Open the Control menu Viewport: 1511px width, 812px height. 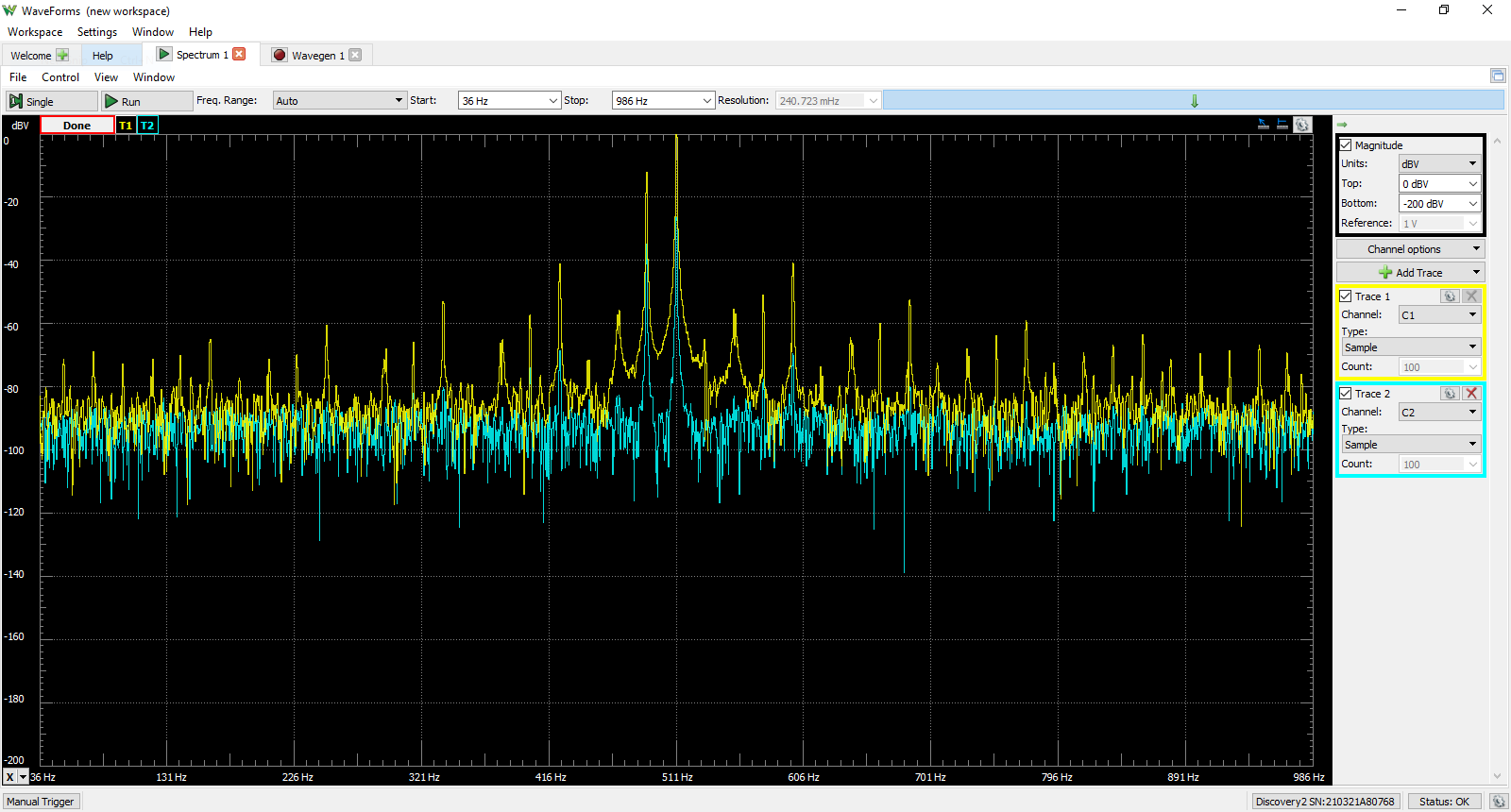pyautogui.click(x=60, y=77)
